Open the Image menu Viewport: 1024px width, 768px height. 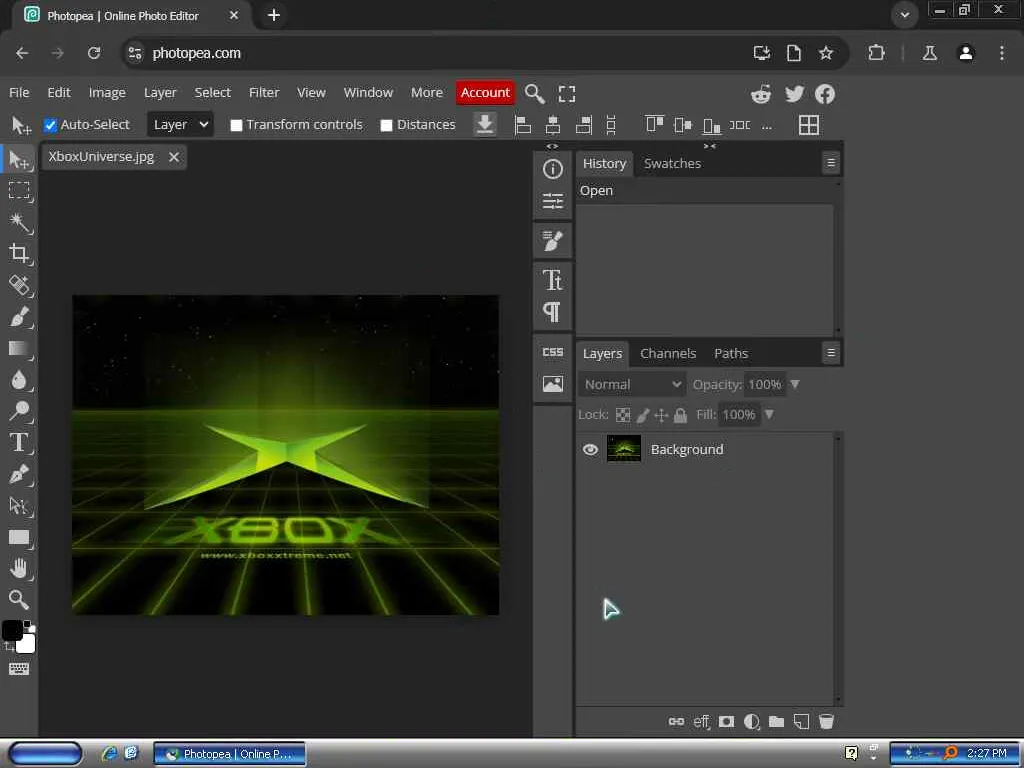point(107,93)
